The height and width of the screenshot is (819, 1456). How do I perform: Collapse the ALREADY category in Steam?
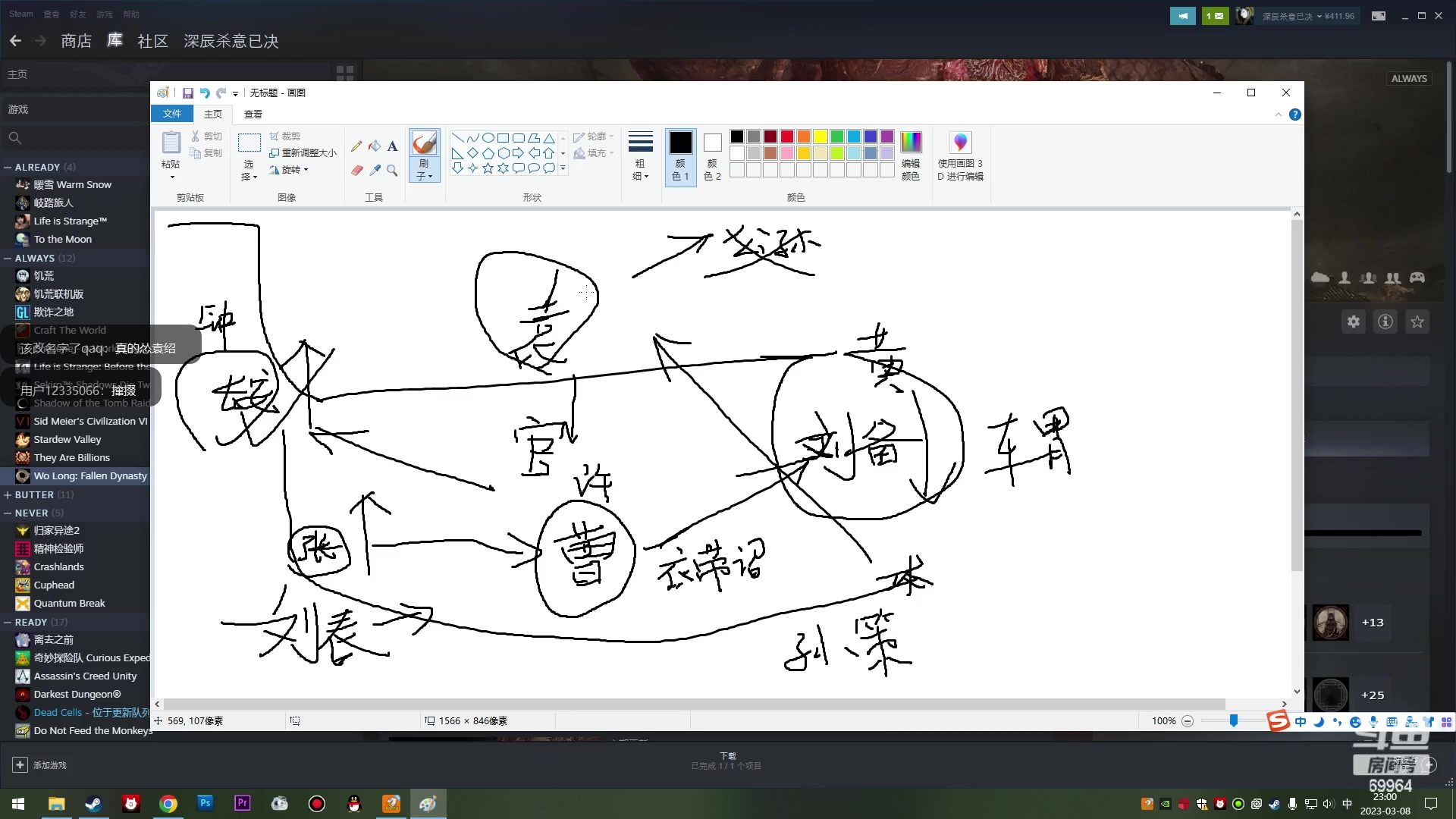click(x=8, y=167)
